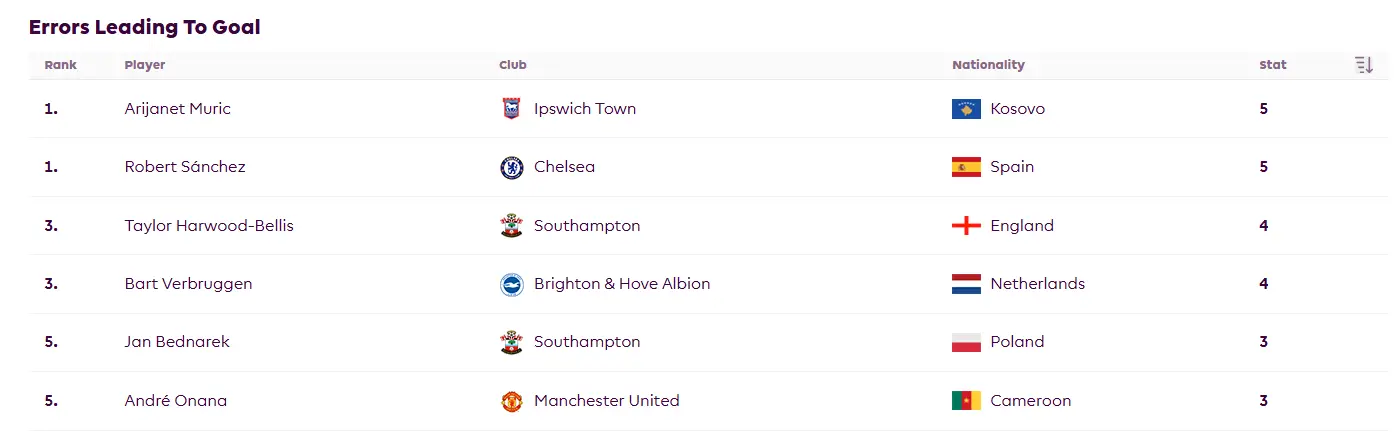Click the Kosovo flag icon
1394x433 pixels.
[x=966, y=109]
